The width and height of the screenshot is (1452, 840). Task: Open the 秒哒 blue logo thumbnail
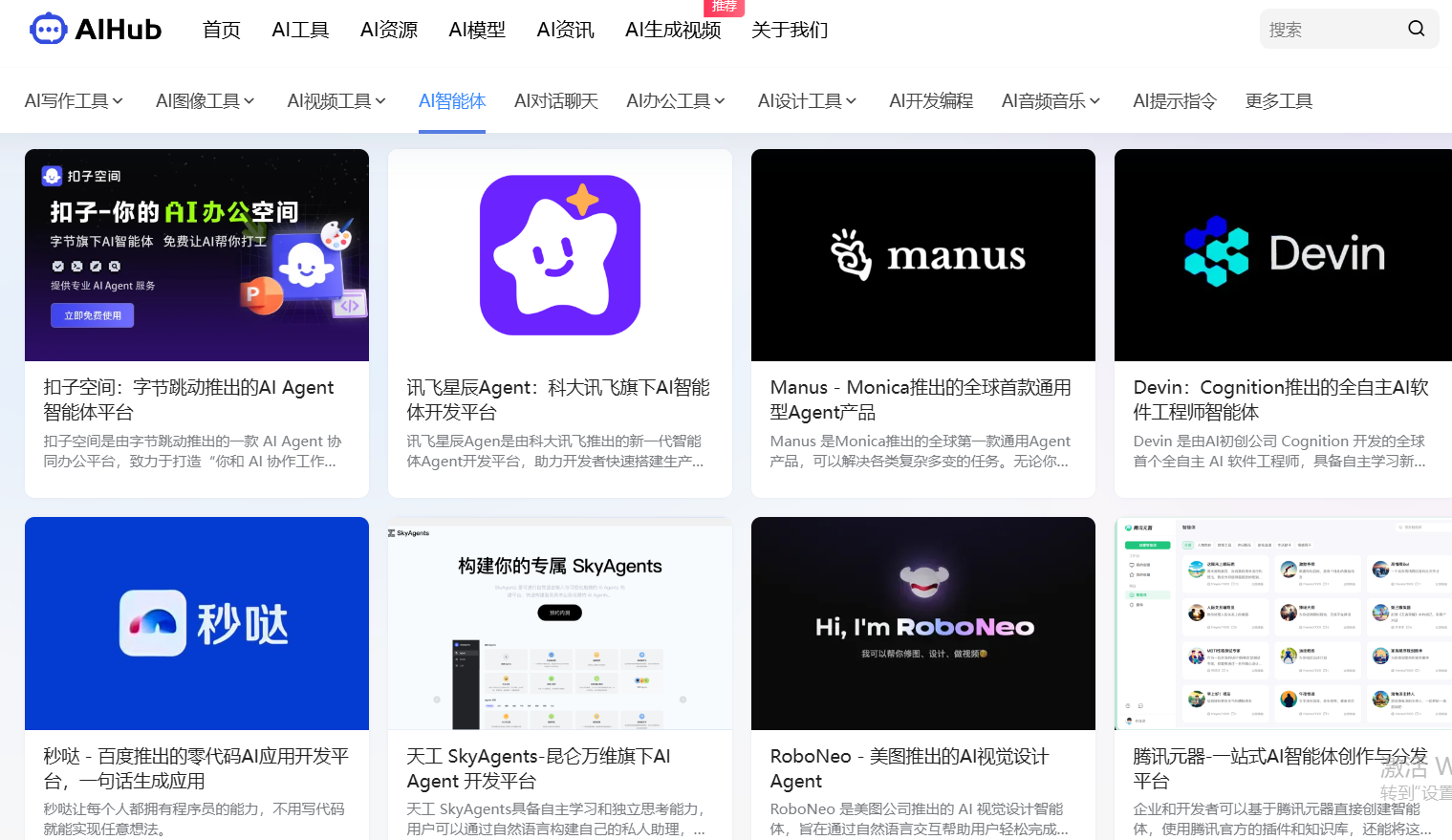(x=197, y=623)
